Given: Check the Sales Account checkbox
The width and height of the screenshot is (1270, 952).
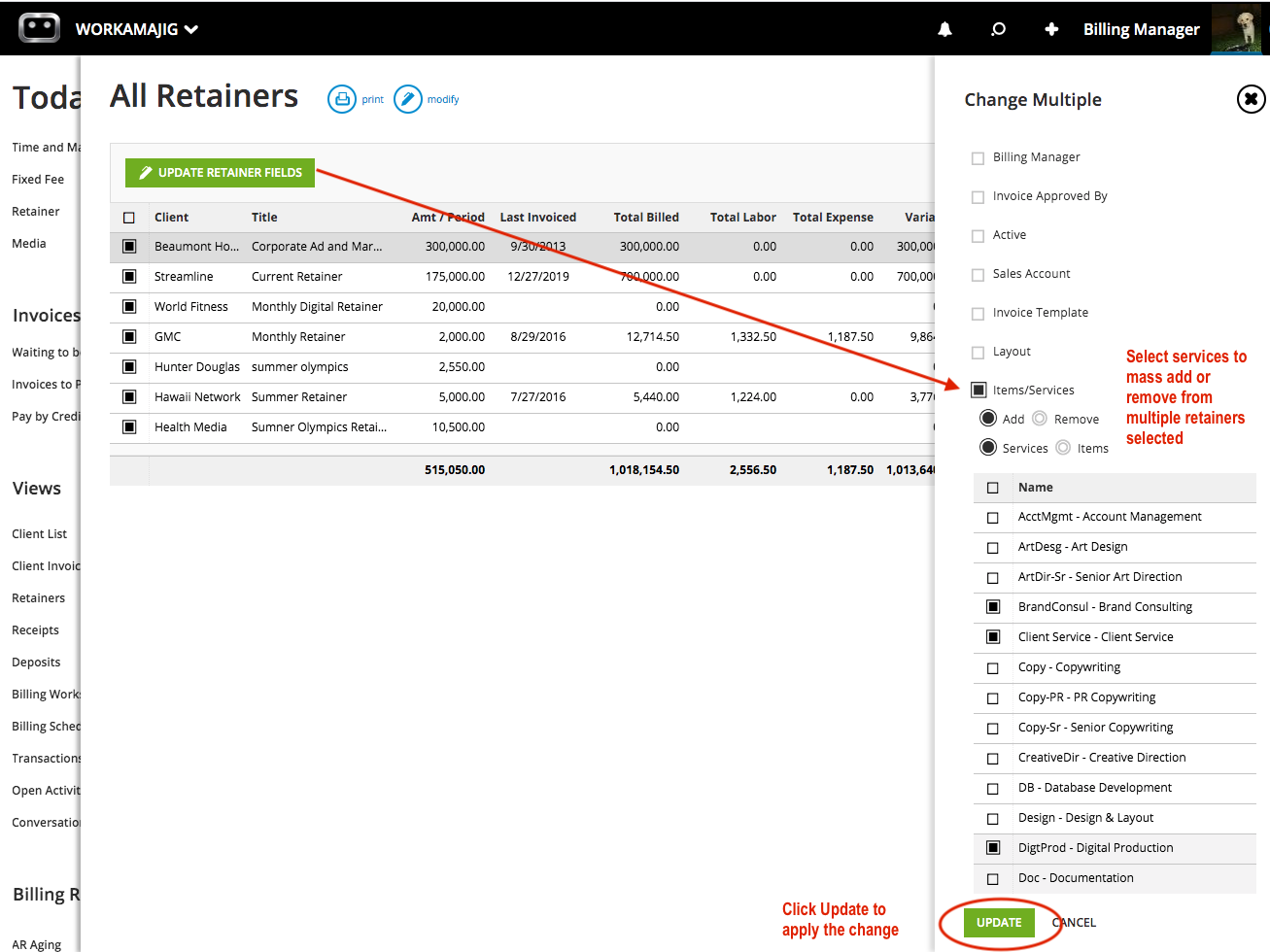Looking at the screenshot, I should coord(978,275).
